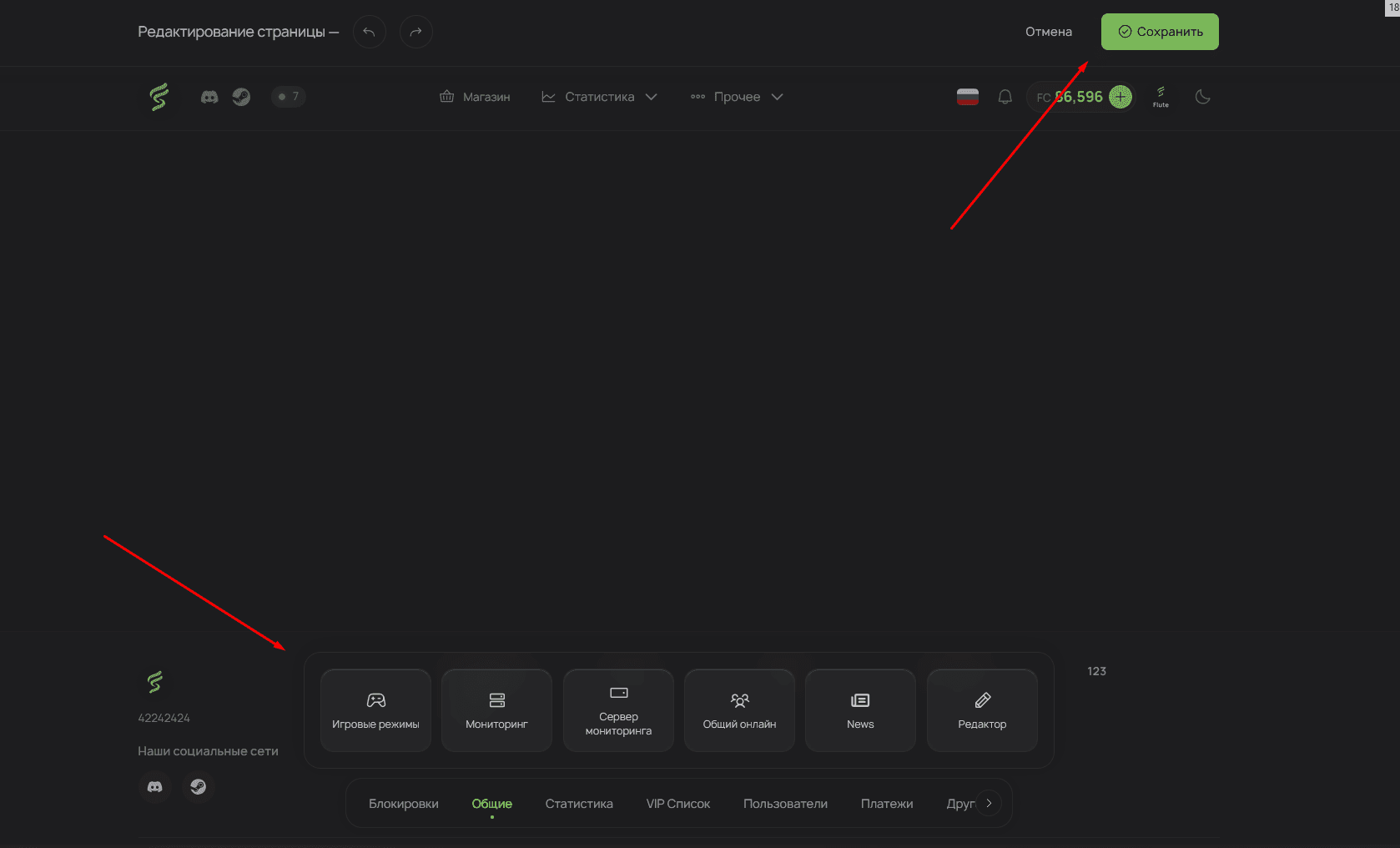Click the Steam icon under Наши социальные сети
1400x848 pixels.
coord(198,786)
